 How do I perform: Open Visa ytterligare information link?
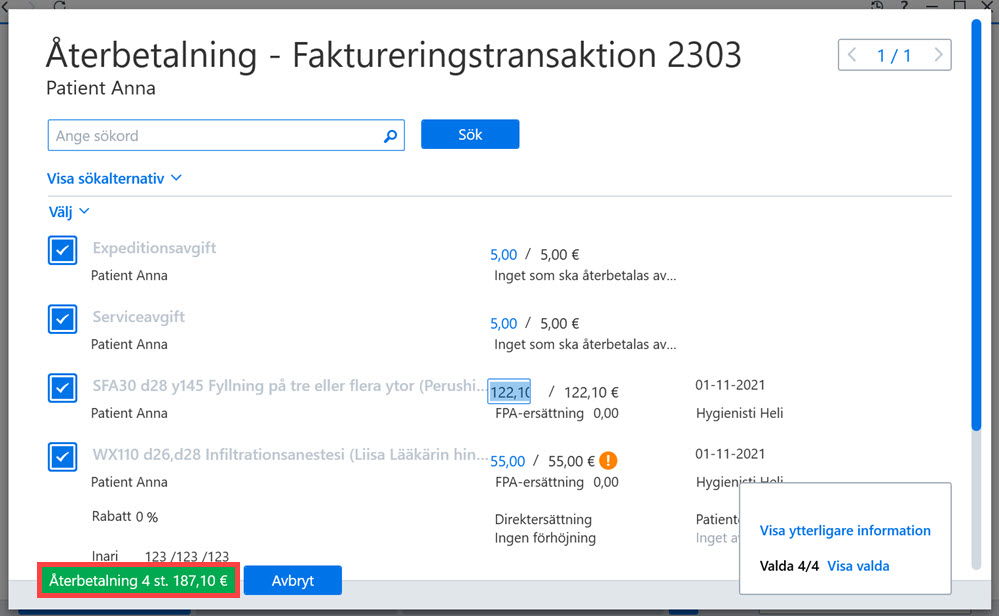tap(845, 531)
